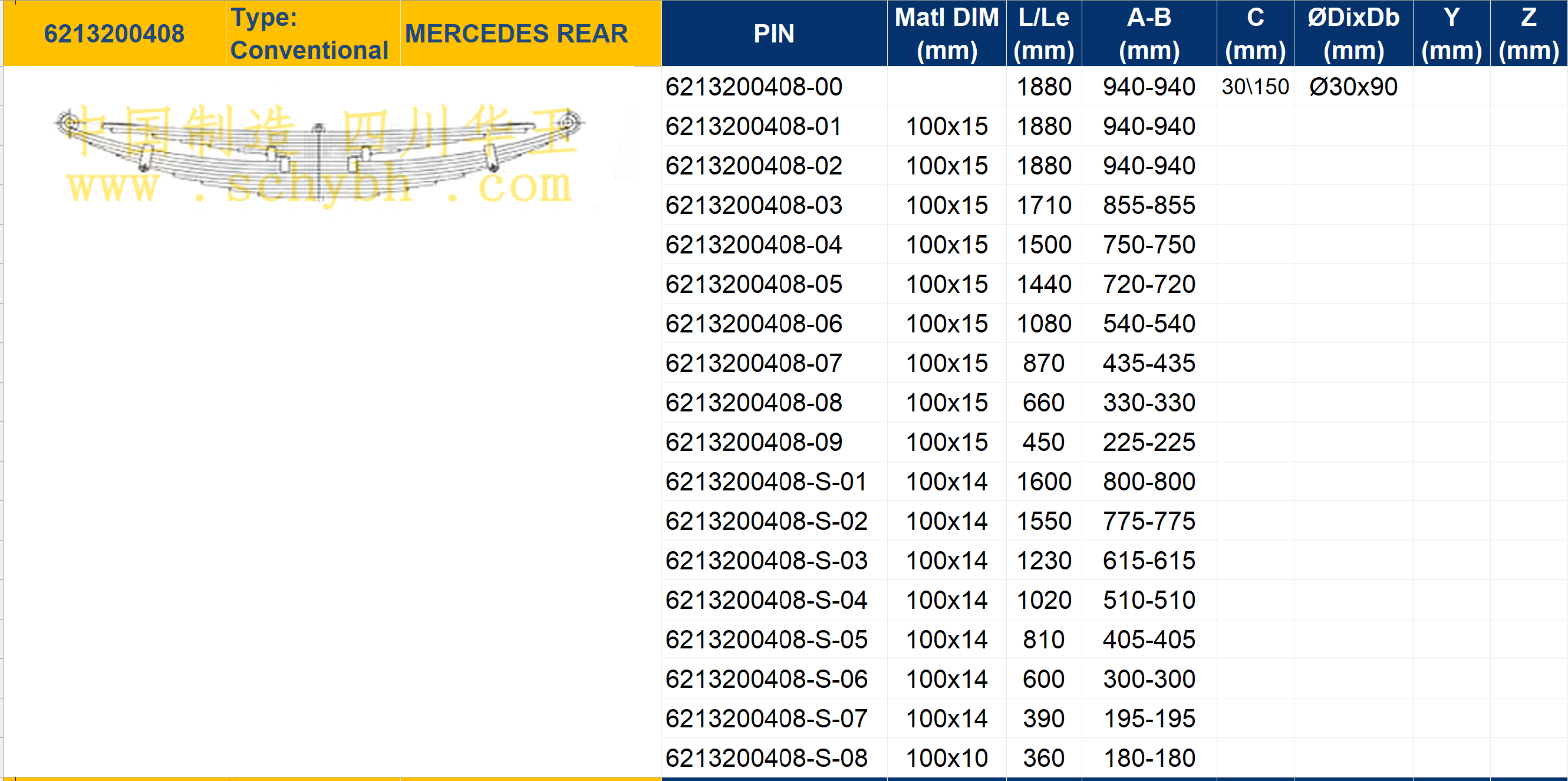Select the 1600 length cell
Screen dimensions: 1568x781
coord(1044,482)
